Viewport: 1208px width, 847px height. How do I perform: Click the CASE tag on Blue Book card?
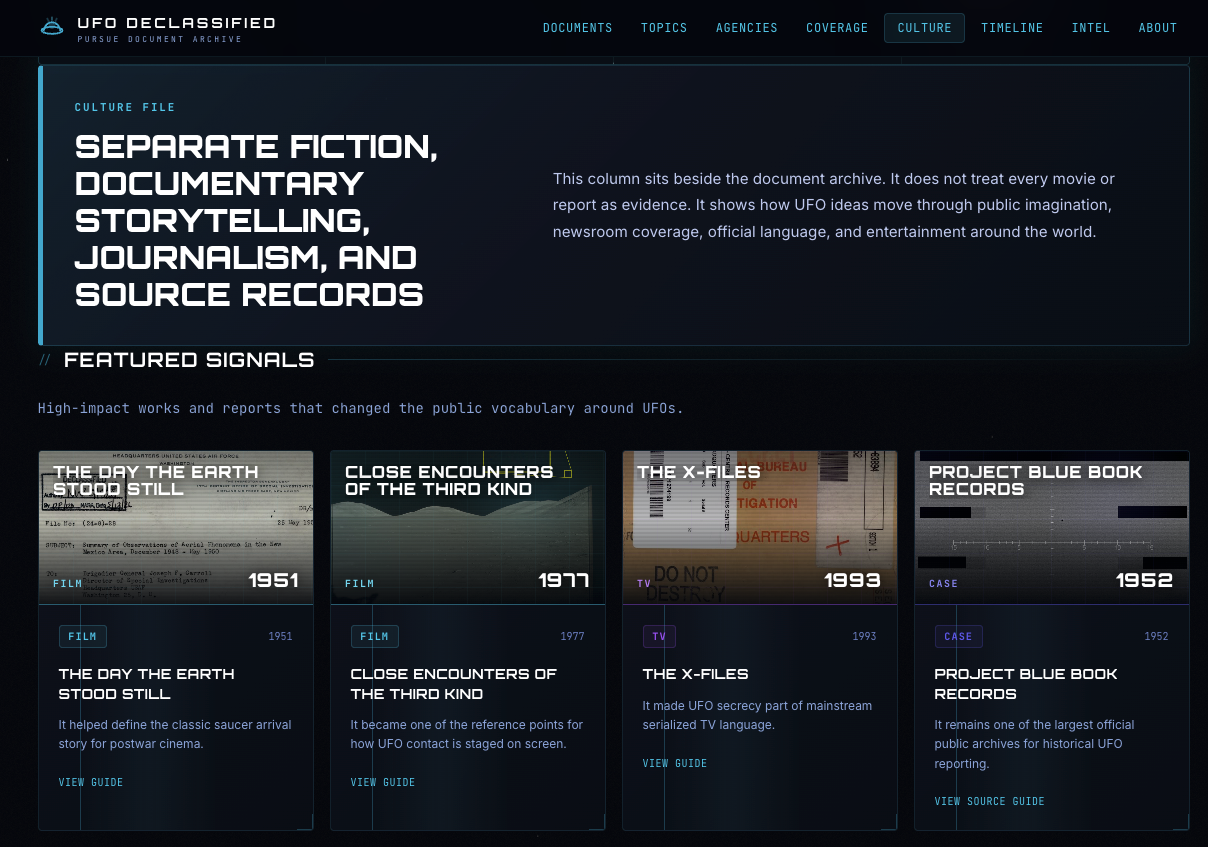959,636
